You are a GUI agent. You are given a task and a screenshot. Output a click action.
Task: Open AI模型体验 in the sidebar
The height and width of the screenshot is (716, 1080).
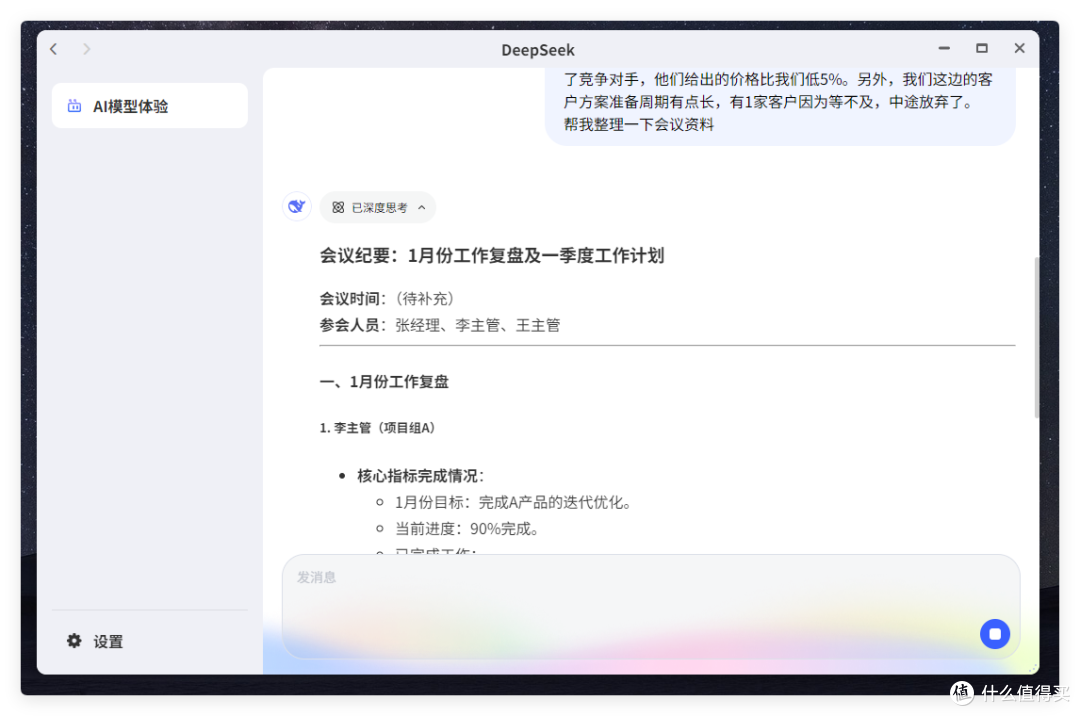tap(149, 106)
